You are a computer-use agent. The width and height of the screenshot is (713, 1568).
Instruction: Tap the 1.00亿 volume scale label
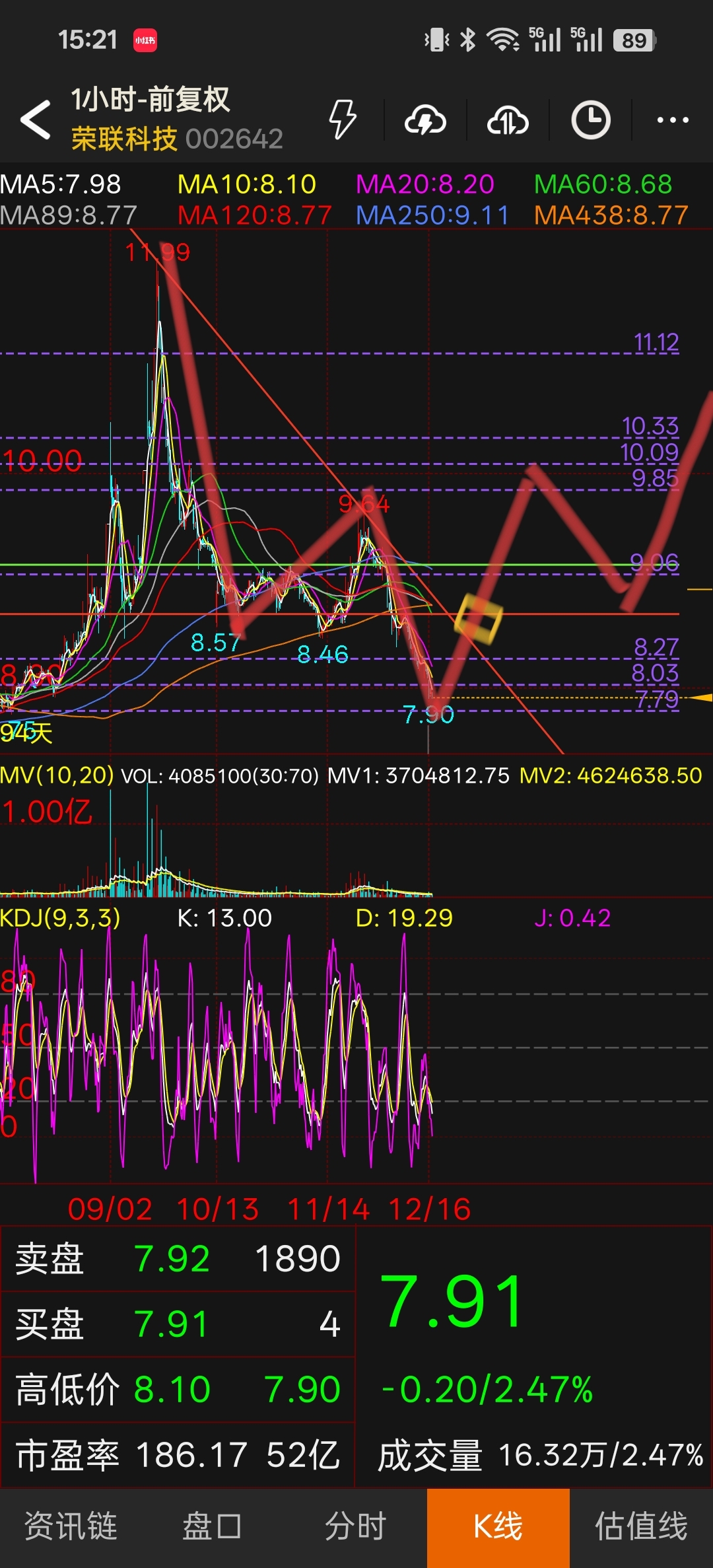point(46,812)
